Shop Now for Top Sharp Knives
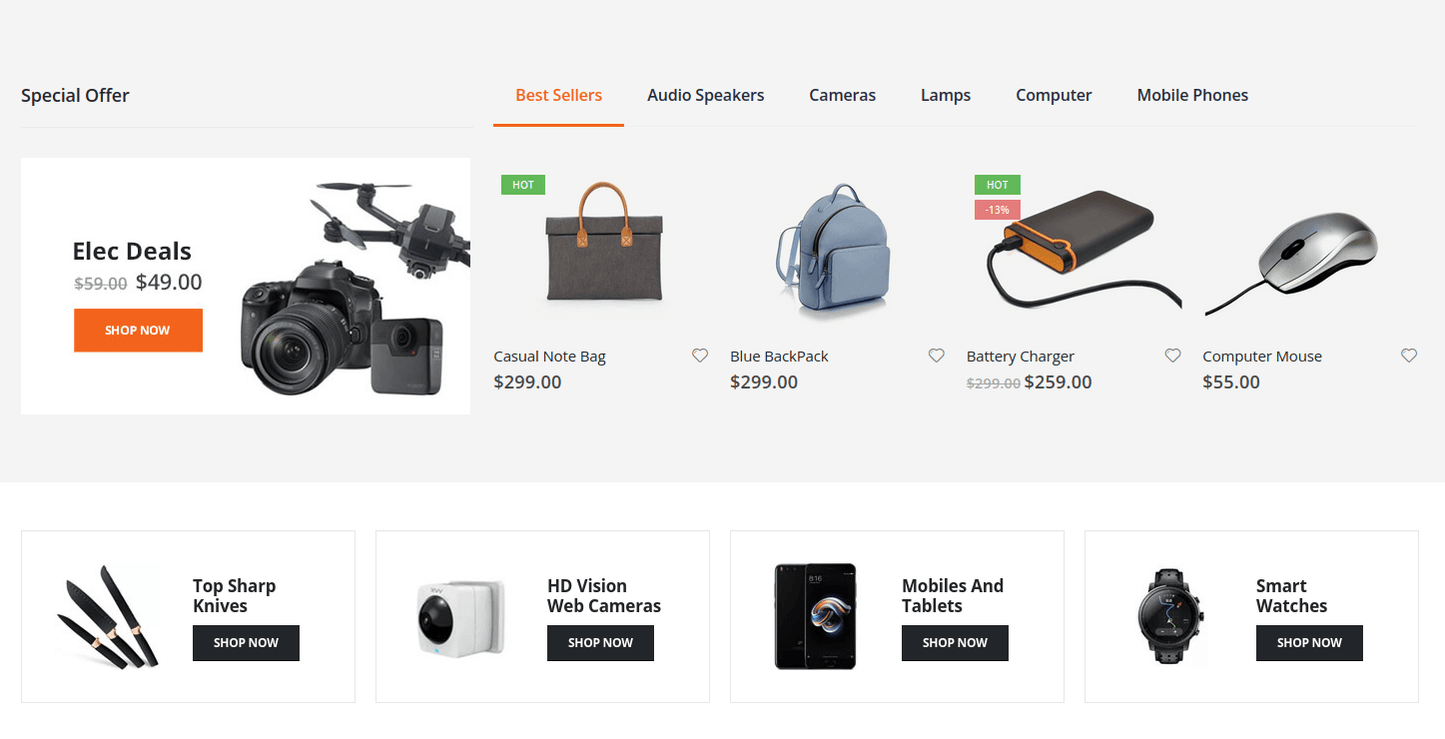Screen dimensions: 1445x739 coord(246,643)
